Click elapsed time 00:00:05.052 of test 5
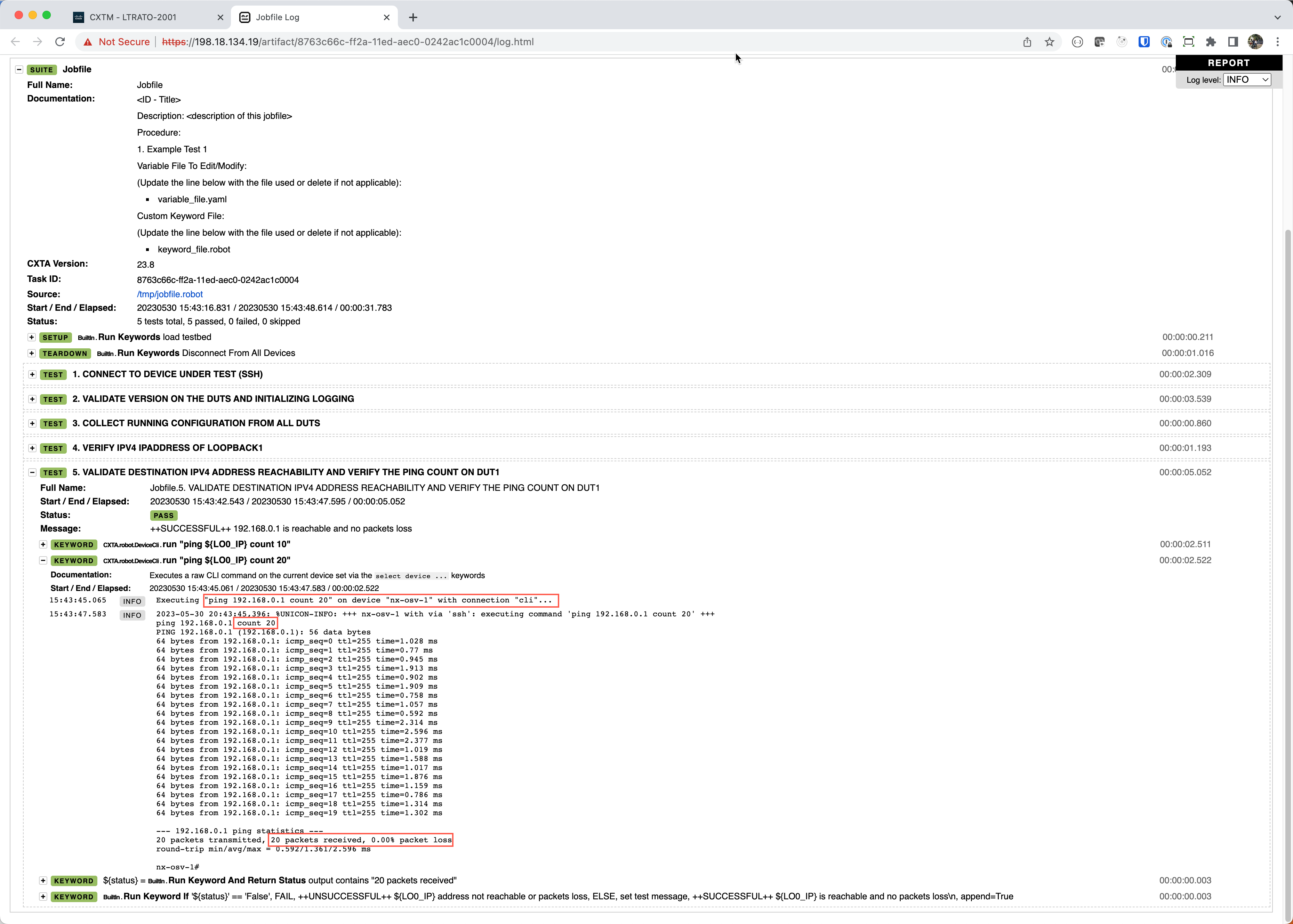 pyautogui.click(x=1186, y=472)
